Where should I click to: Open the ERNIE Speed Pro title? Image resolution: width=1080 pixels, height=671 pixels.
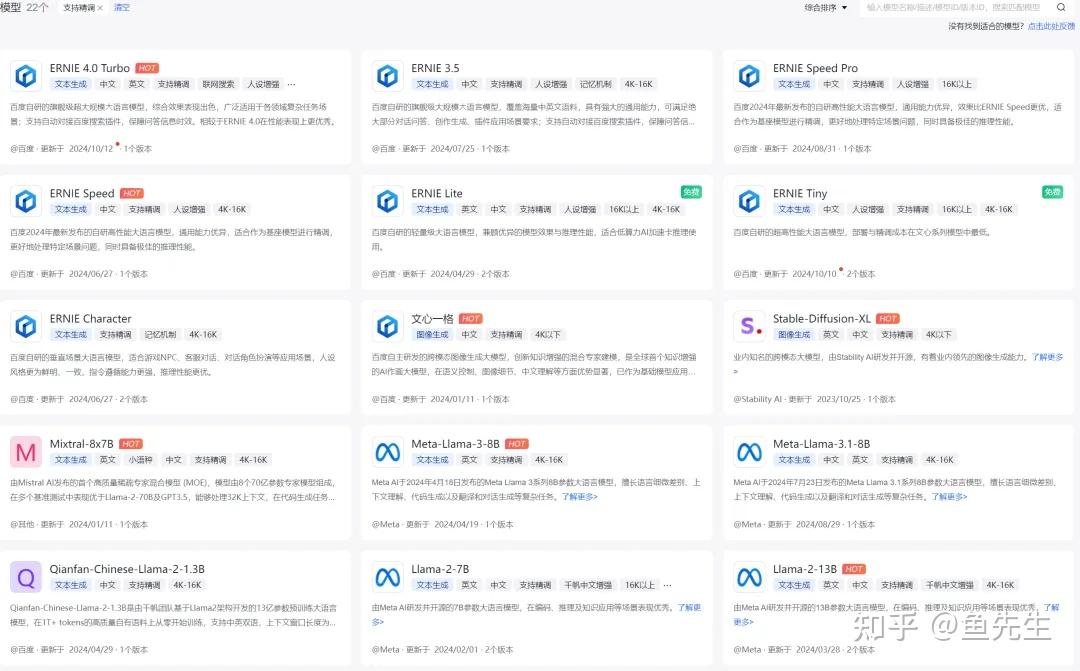tap(816, 68)
